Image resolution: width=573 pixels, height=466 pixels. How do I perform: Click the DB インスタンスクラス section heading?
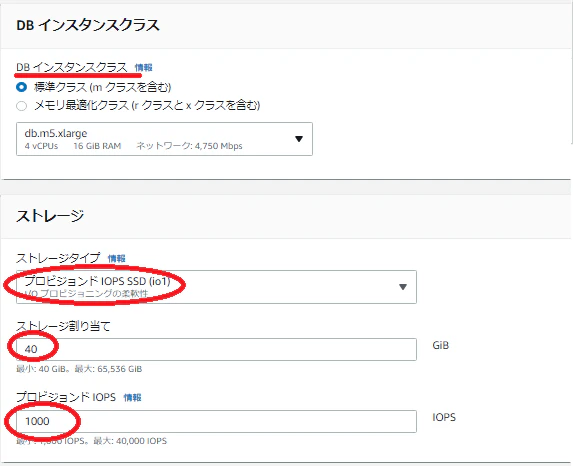(x=88, y=25)
